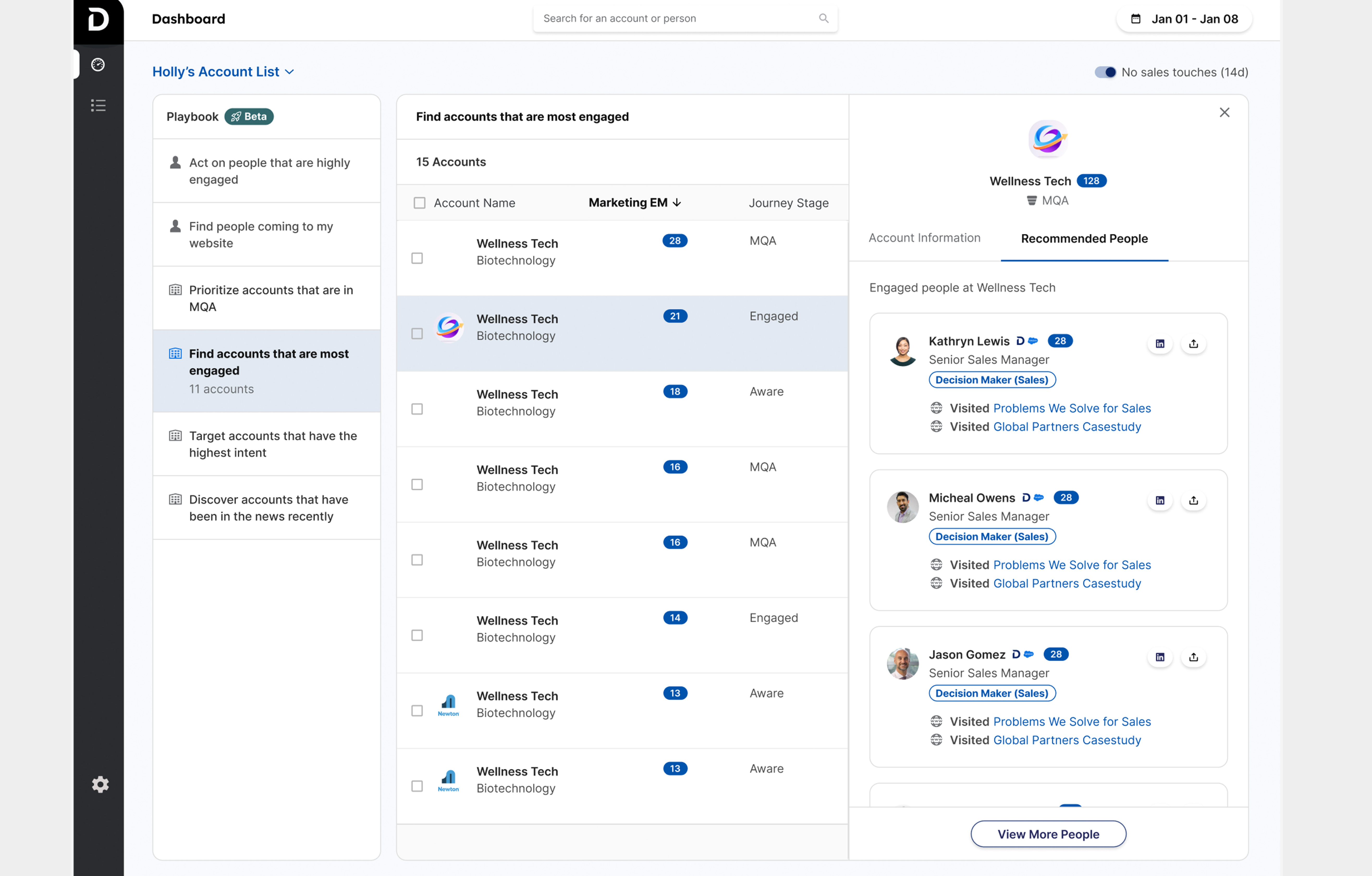Sort by Marketing EM column arrow
1372x876 pixels.
(677, 203)
